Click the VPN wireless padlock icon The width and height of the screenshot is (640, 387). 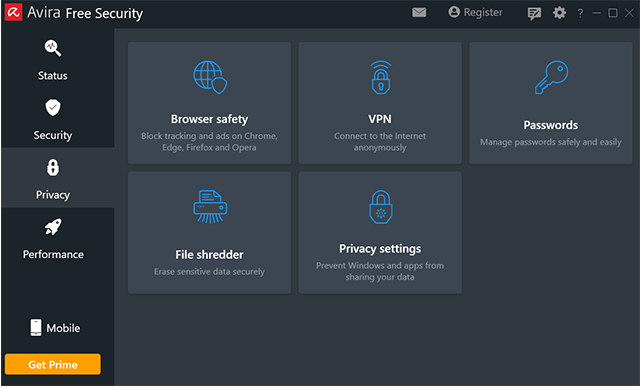click(x=380, y=77)
